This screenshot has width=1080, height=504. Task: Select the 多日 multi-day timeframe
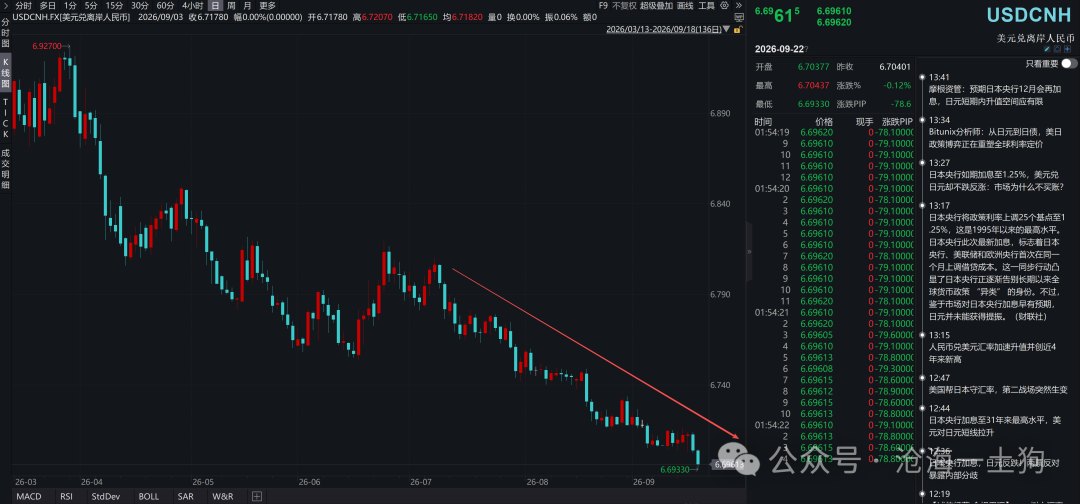48,5
